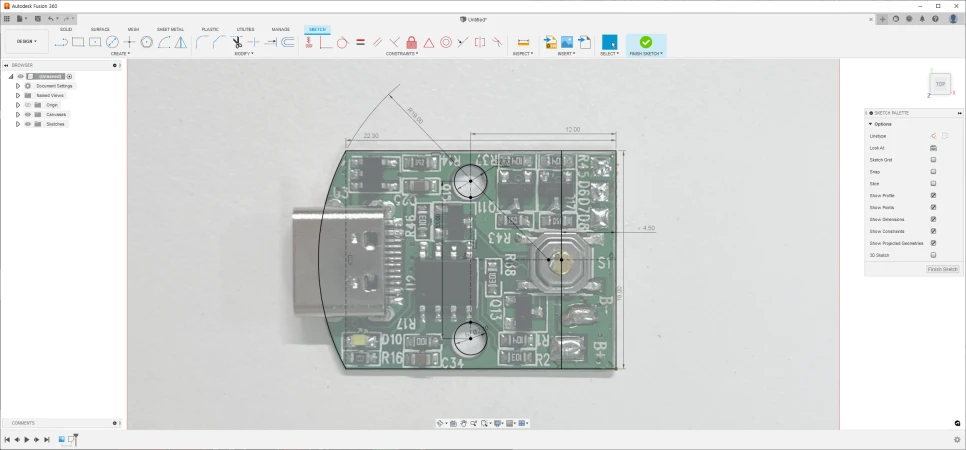Viewport: 966px width, 450px height.
Task: Switch to the Sheet Metal tab
Action: click(170, 29)
